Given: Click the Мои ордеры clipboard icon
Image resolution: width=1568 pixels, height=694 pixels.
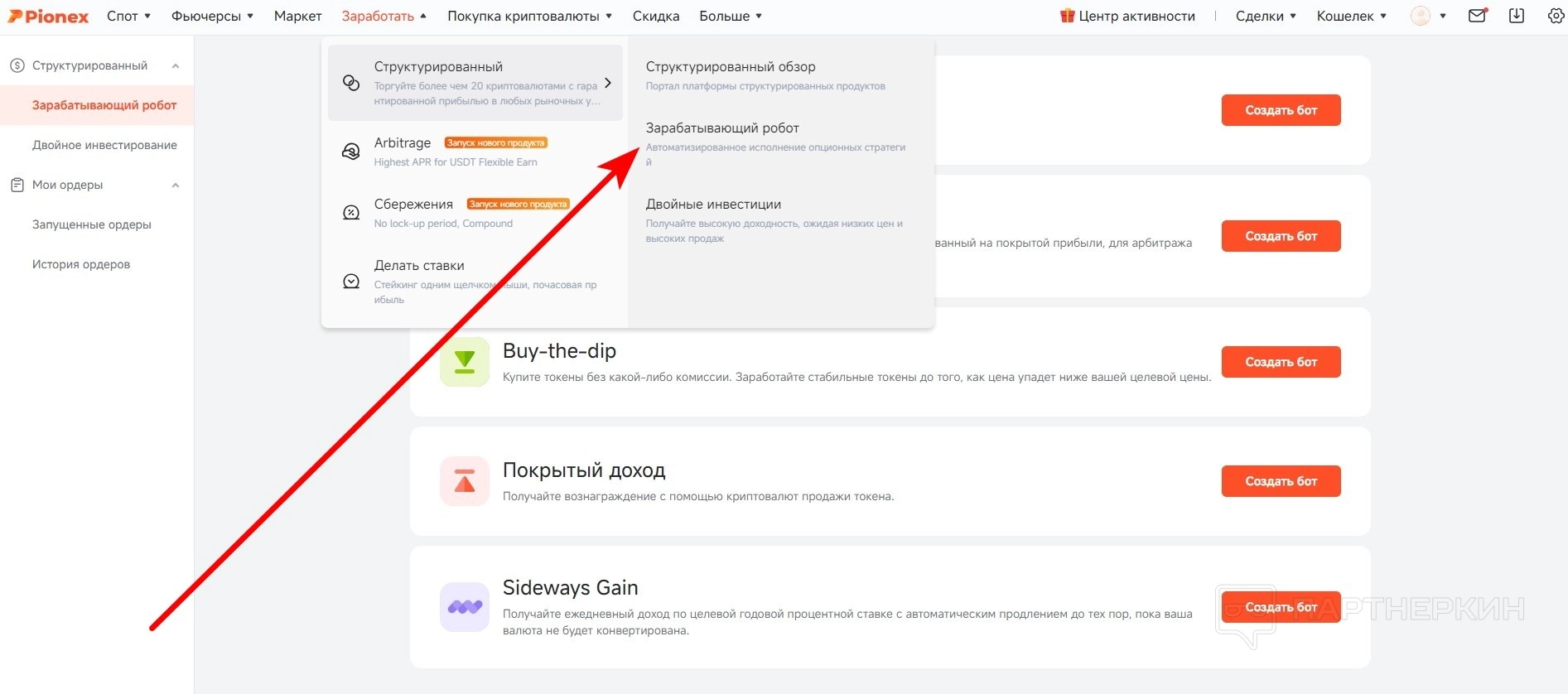Looking at the screenshot, I should click(x=17, y=185).
